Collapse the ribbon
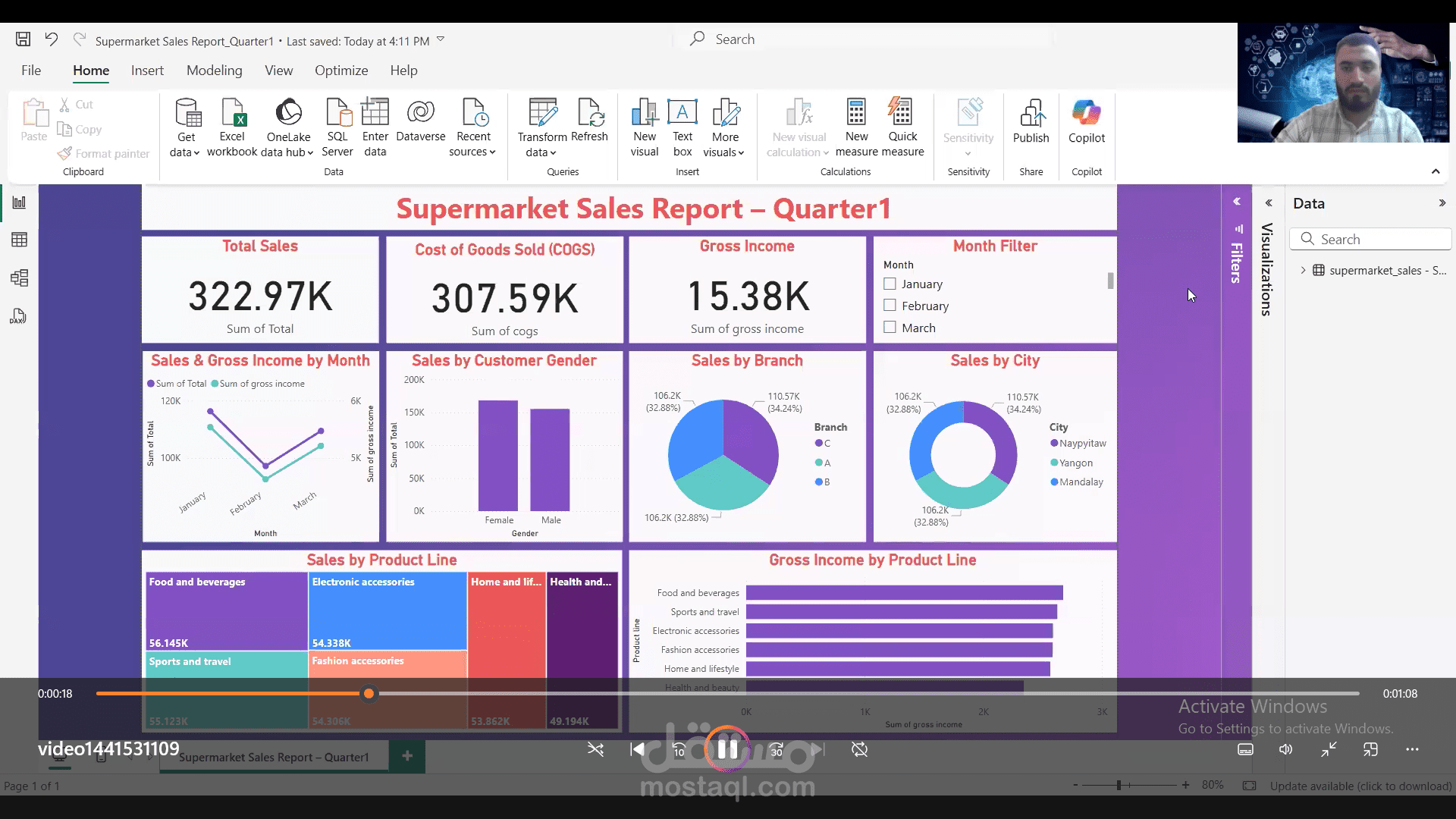Viewport: 1456px width, 819px height. pos(1436,171)
